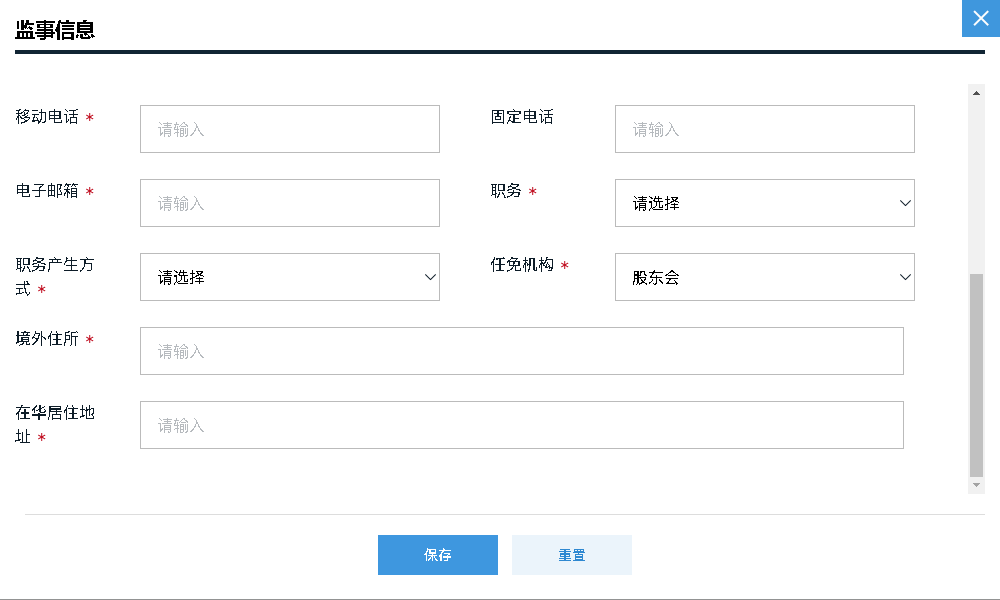Click the chevron icon on the 职务产生方式 selector
Viewport: 1000px width, 600px height.
tap(429, 277)
